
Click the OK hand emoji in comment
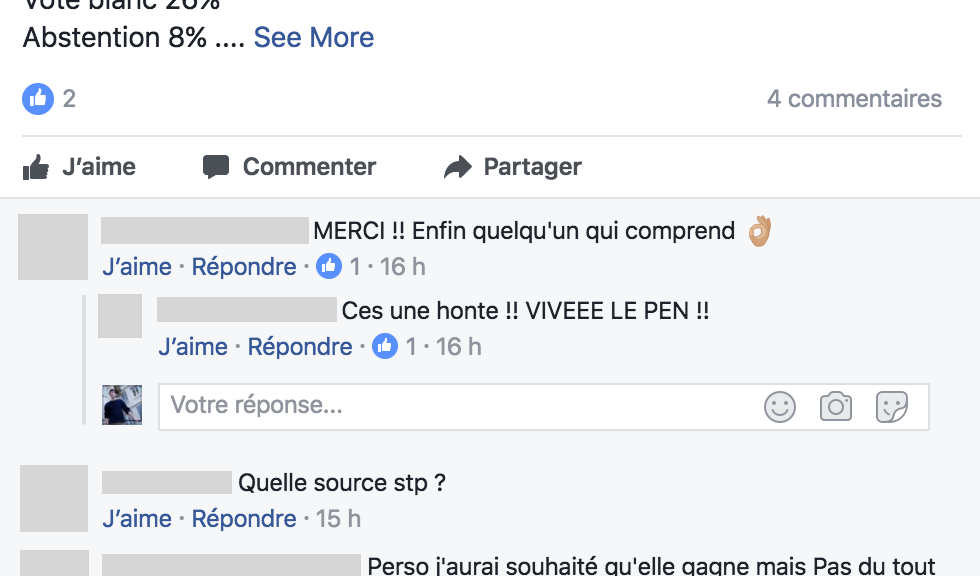(x=760, y=231)
